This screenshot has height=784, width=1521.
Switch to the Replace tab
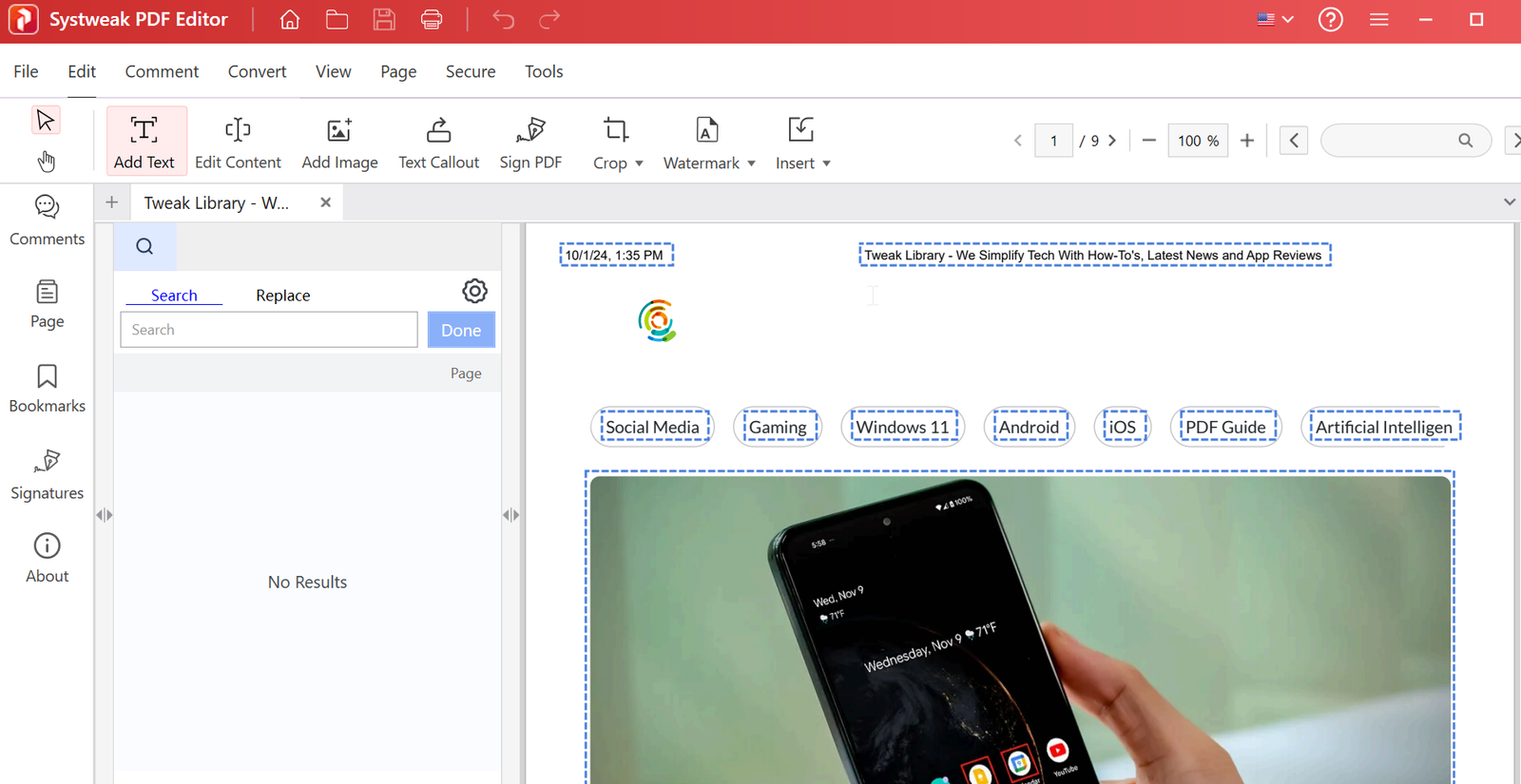click(x=282, y=296)
